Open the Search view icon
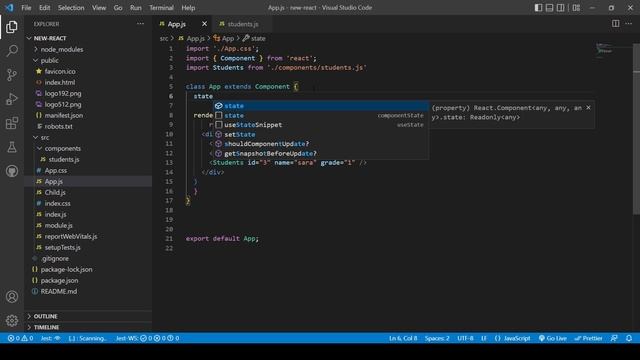The height and width of the screenshot is (360, 640). click(12, 51)
